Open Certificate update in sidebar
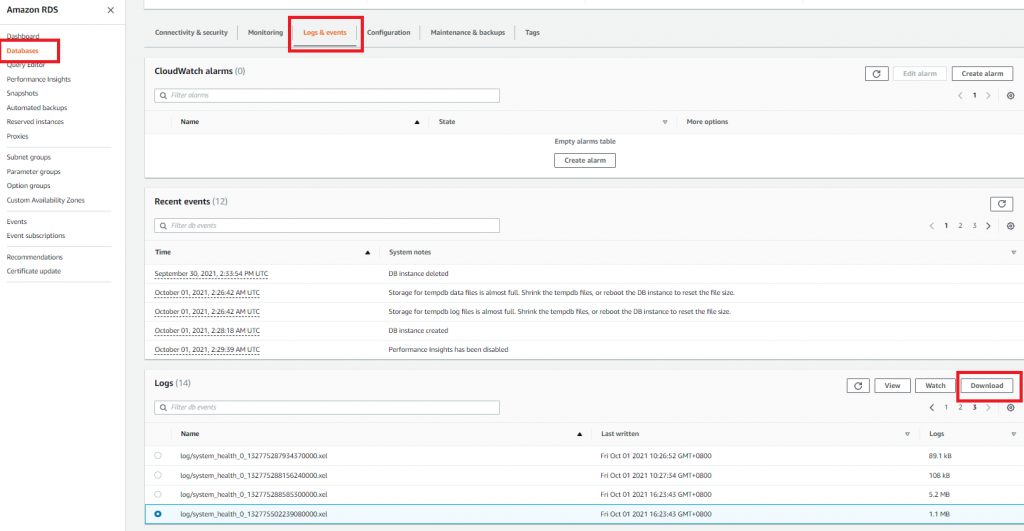This screenshot has width=1024, height=531. [33, 271]
